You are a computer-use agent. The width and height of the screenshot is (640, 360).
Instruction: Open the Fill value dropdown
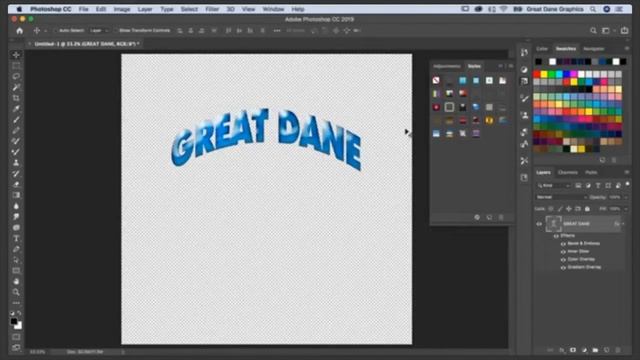click(x=626, y=209)
